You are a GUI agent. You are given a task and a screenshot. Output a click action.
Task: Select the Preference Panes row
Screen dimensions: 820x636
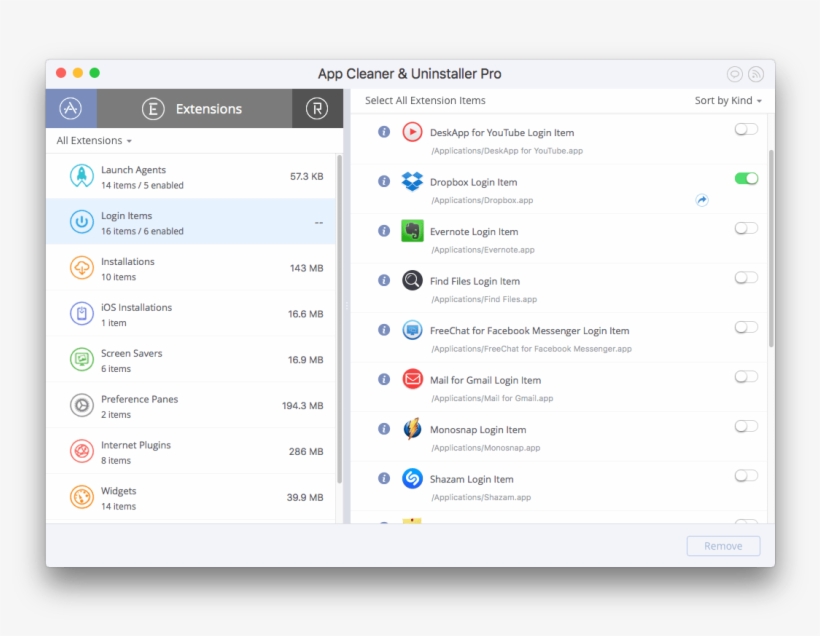191,405
